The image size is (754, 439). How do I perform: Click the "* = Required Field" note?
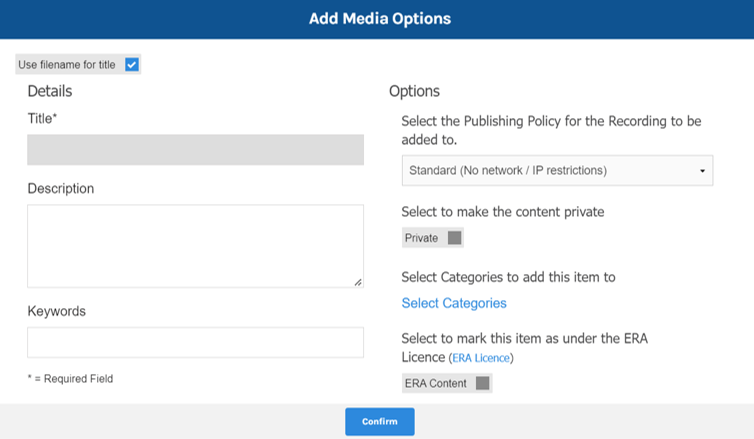70,379
